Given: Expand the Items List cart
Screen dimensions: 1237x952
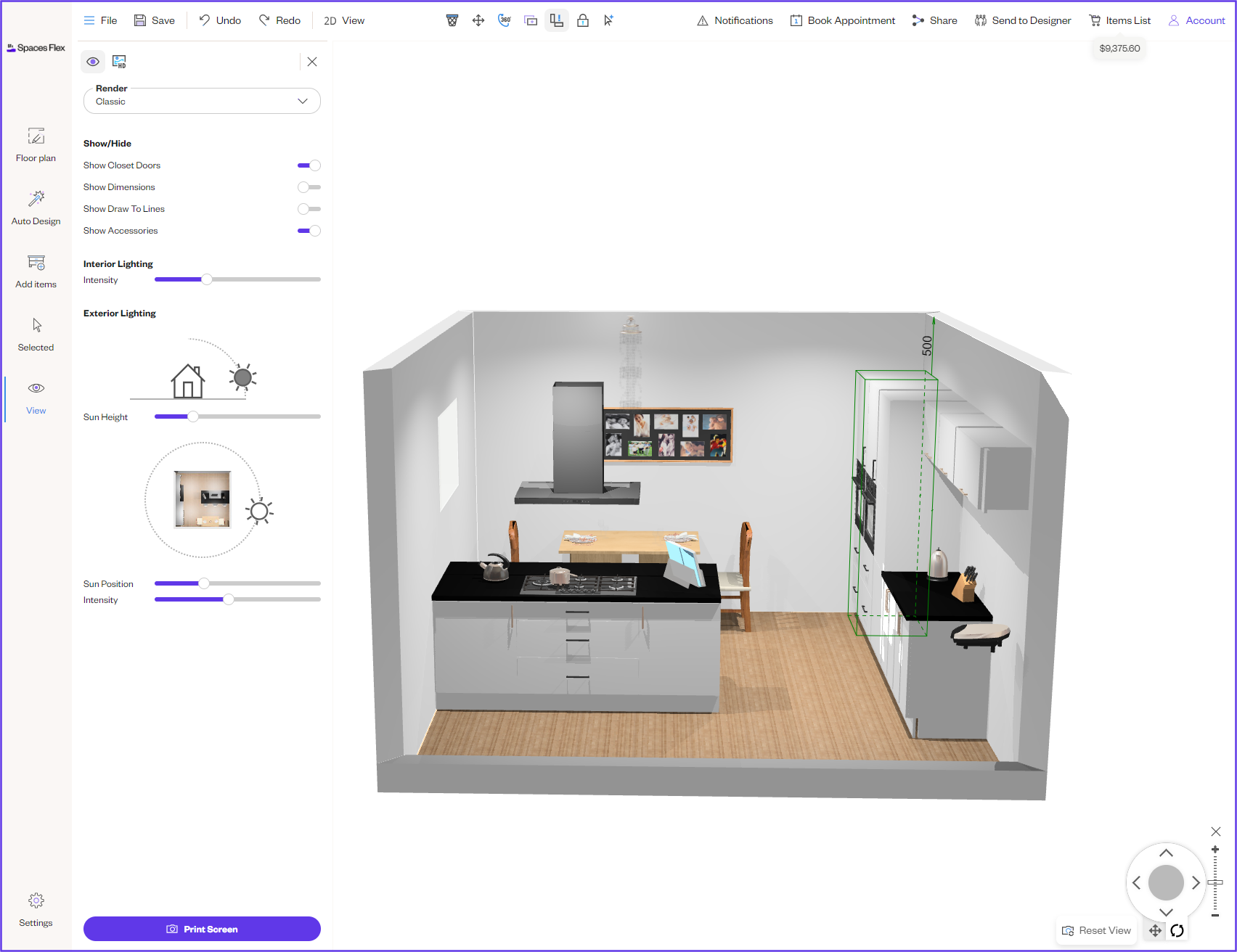Looking at the screenshot, I should 1119,20.
